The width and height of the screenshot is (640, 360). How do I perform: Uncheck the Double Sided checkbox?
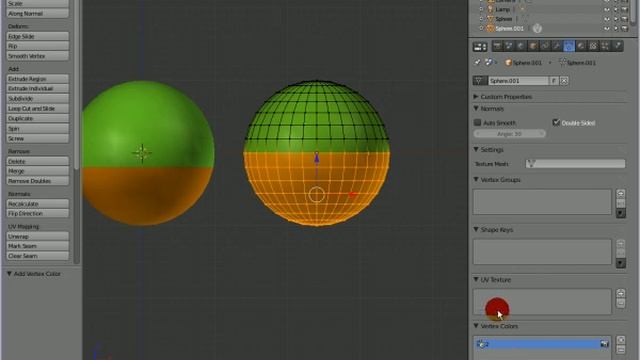[x=556, y=122]
